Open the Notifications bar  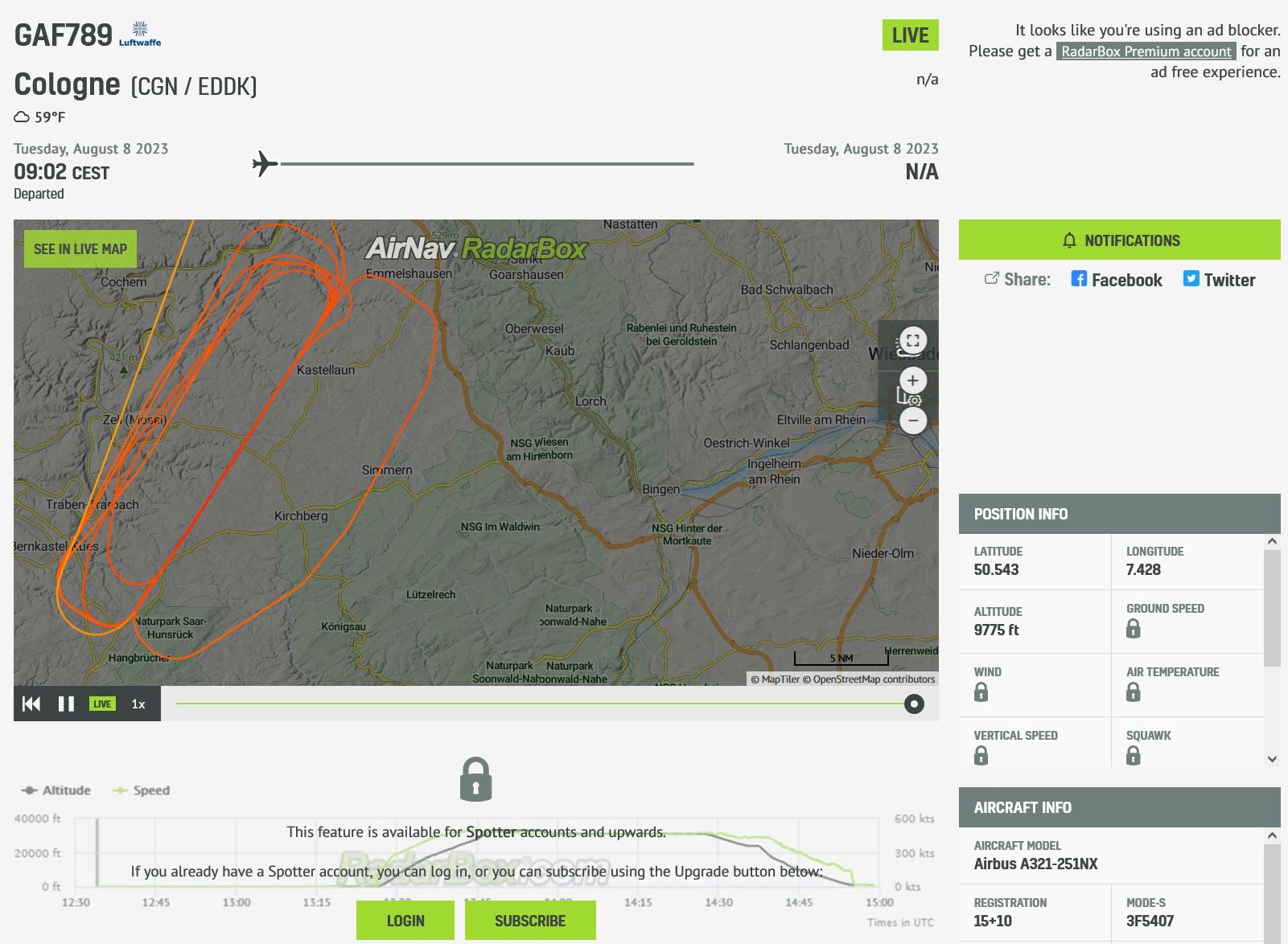pos(1119,240)
